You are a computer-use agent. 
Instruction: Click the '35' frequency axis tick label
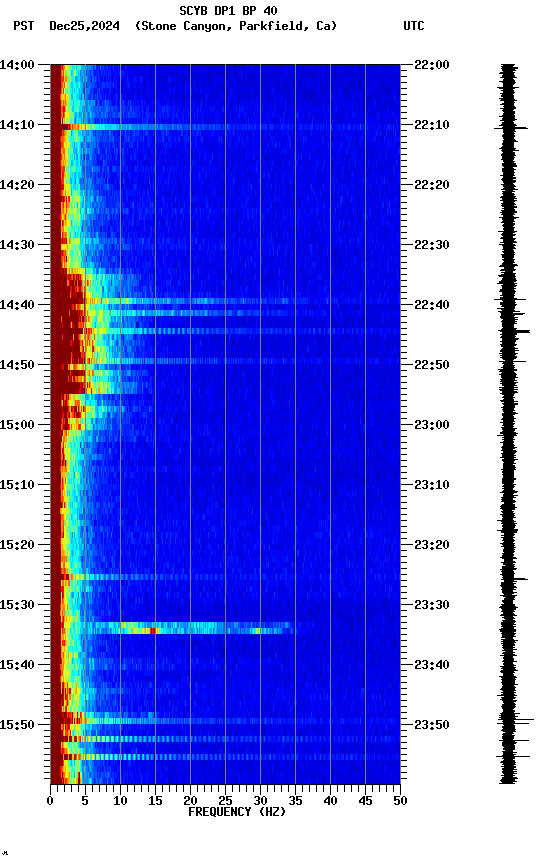point(295,801)
